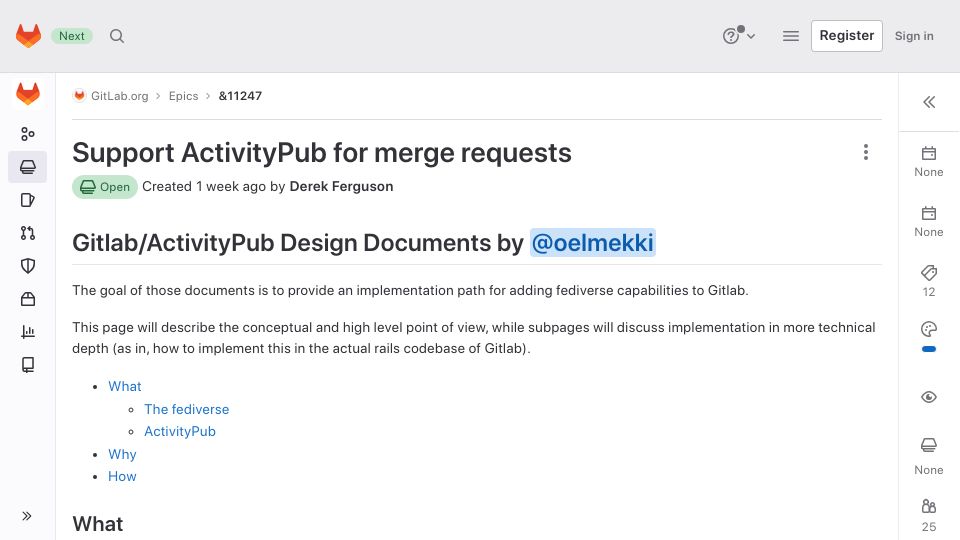Open Merge requests sidebar icon
Image resolution: width=960 pixels, height=540 pixels.
[28, 233]
